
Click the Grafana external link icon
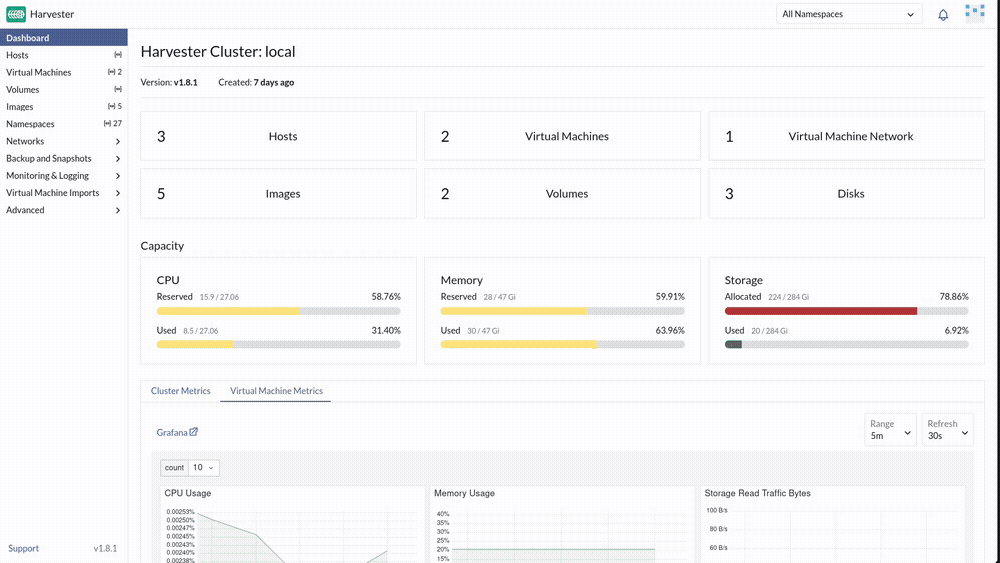coord(194,432)
